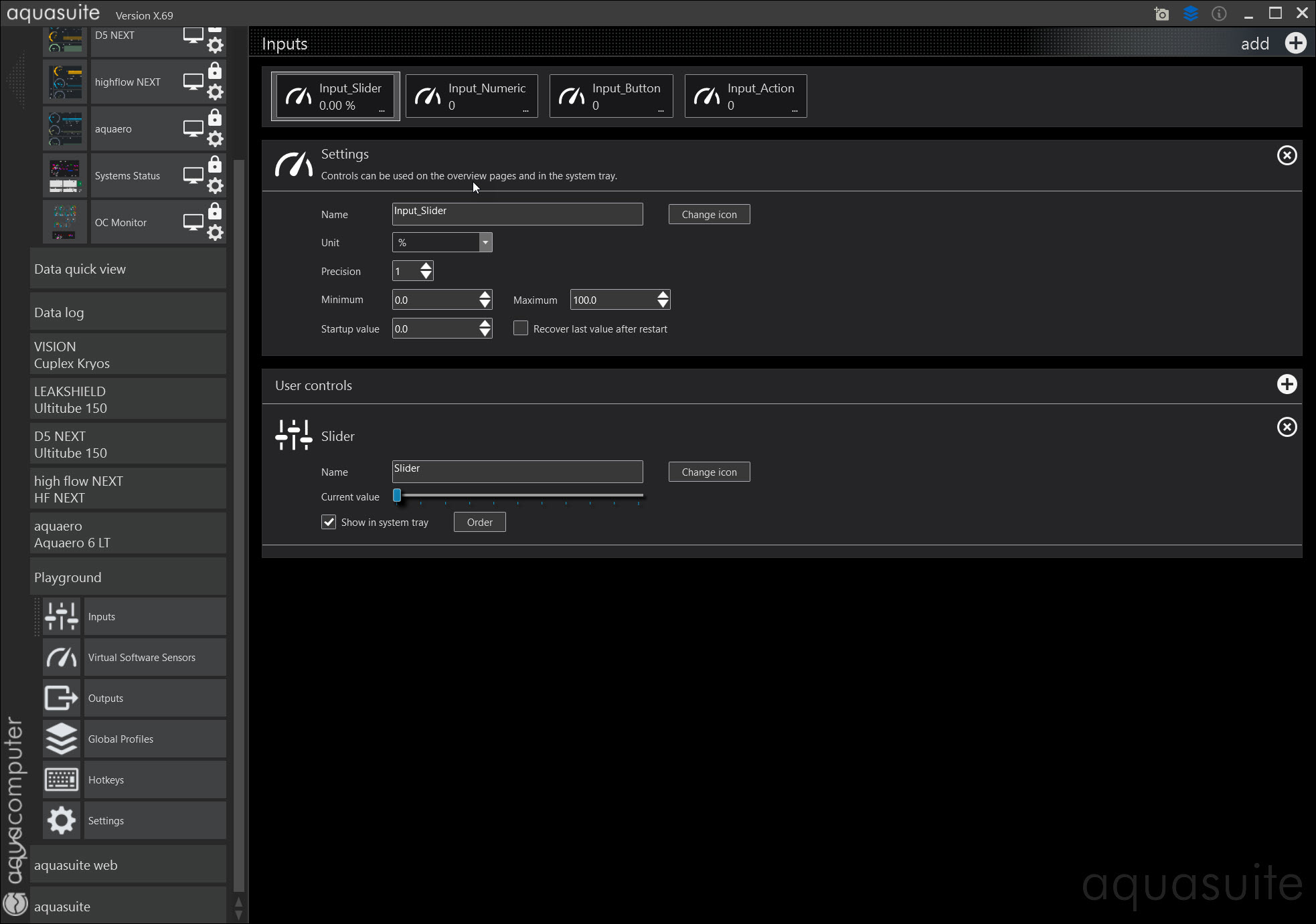Click the add input plus icon
The height and width of the screenshot is (924, 1316).
(1295, 43)
